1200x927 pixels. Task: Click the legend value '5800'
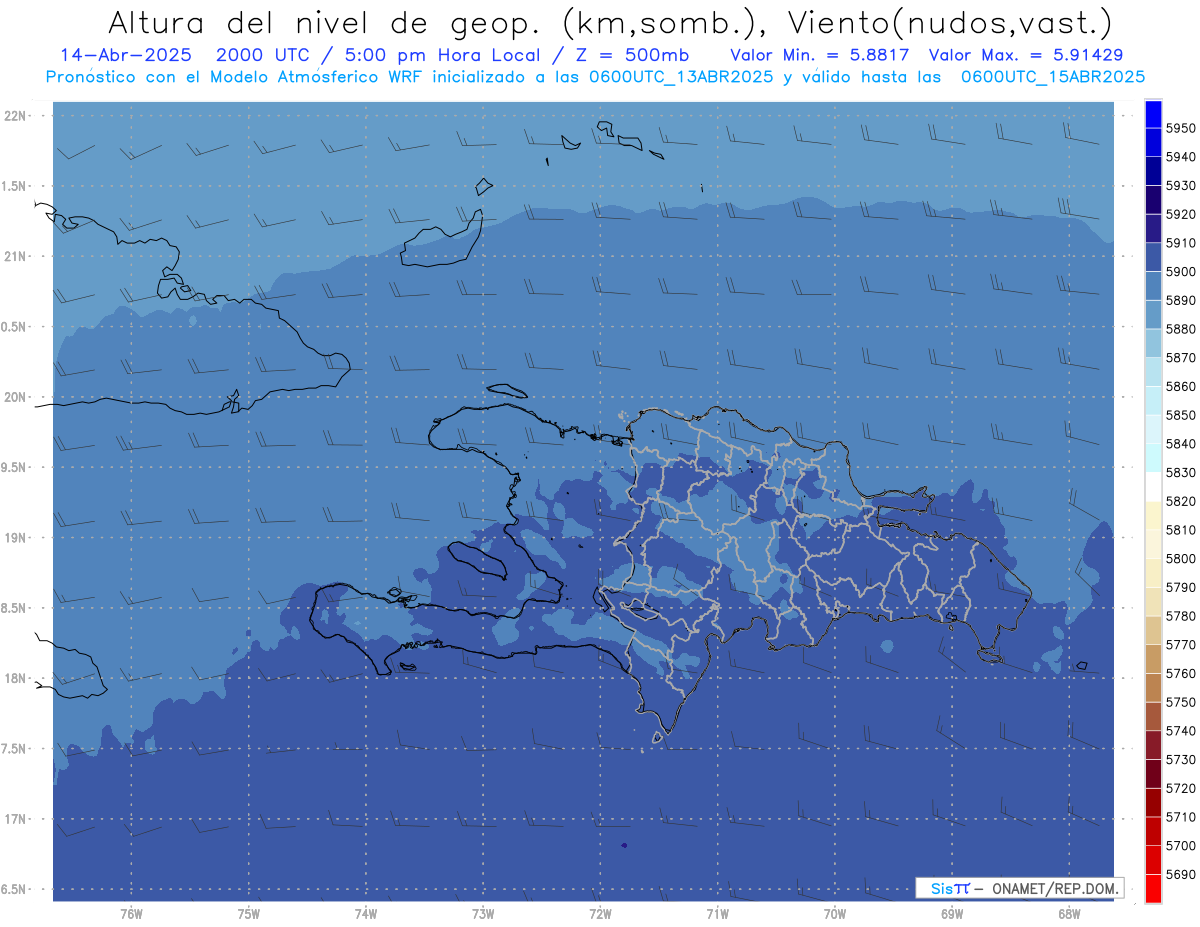(1180, 558)
